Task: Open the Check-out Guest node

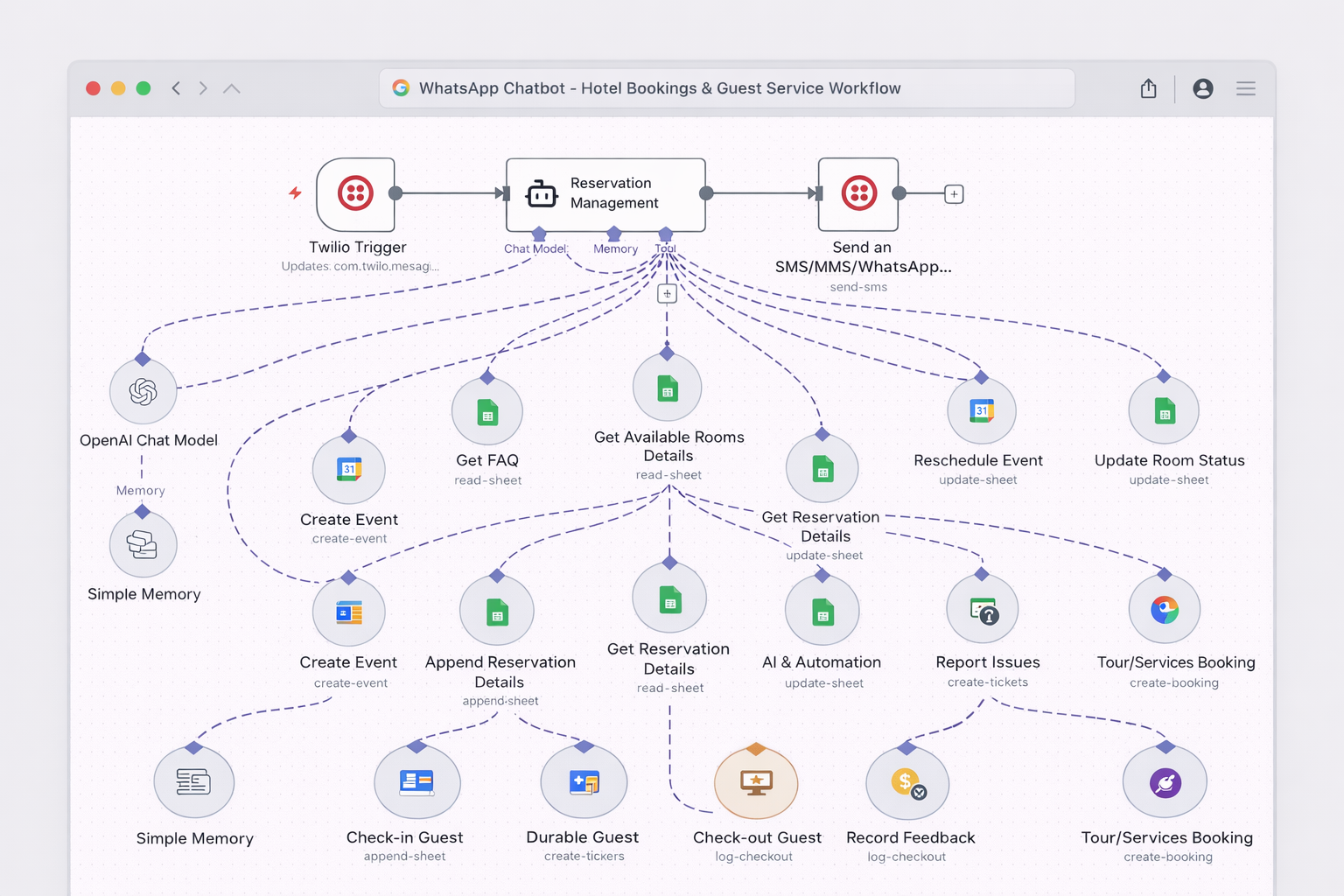Action: coord(756,781)
